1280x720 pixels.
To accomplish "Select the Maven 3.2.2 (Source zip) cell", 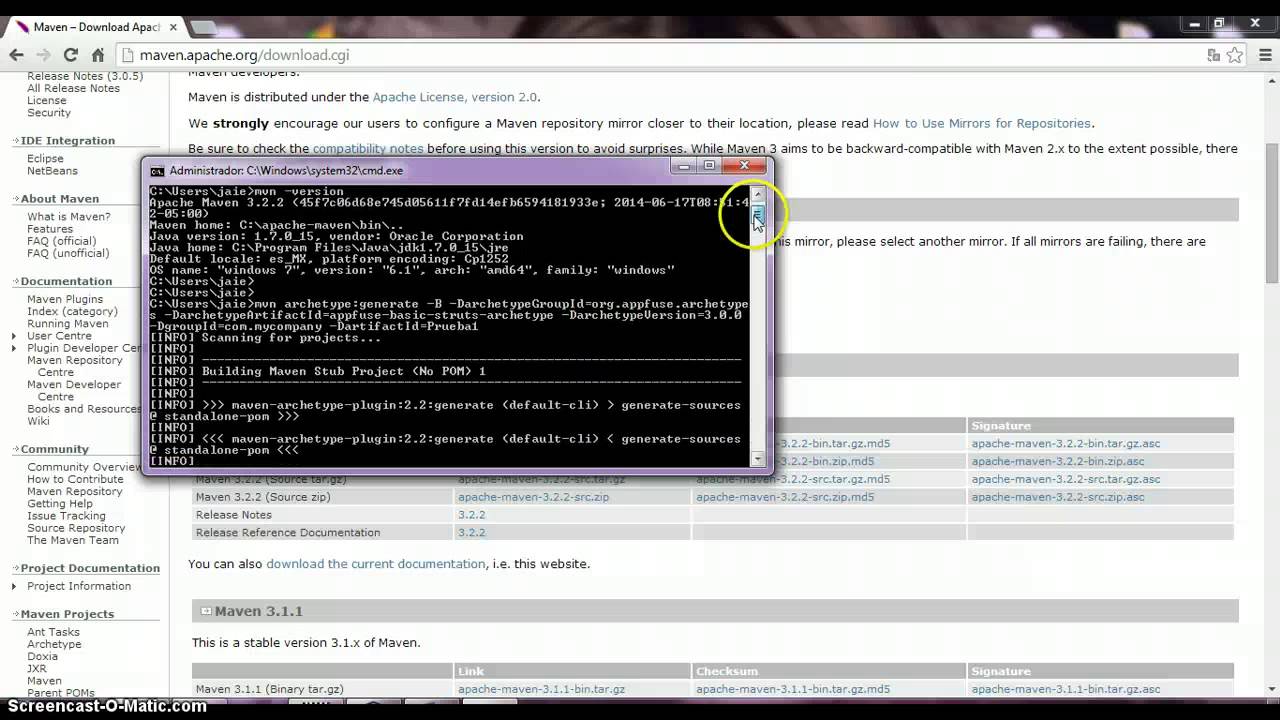I will (x=322, y=497).
